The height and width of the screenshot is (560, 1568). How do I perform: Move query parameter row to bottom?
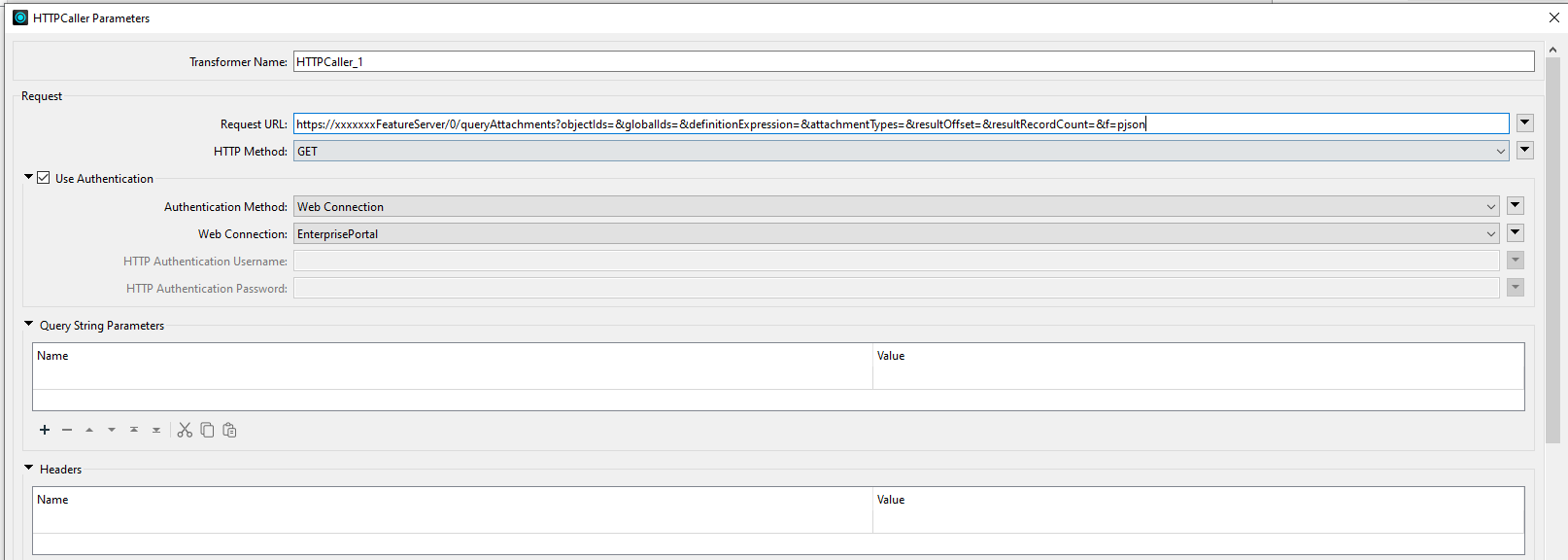click(156, 430)
